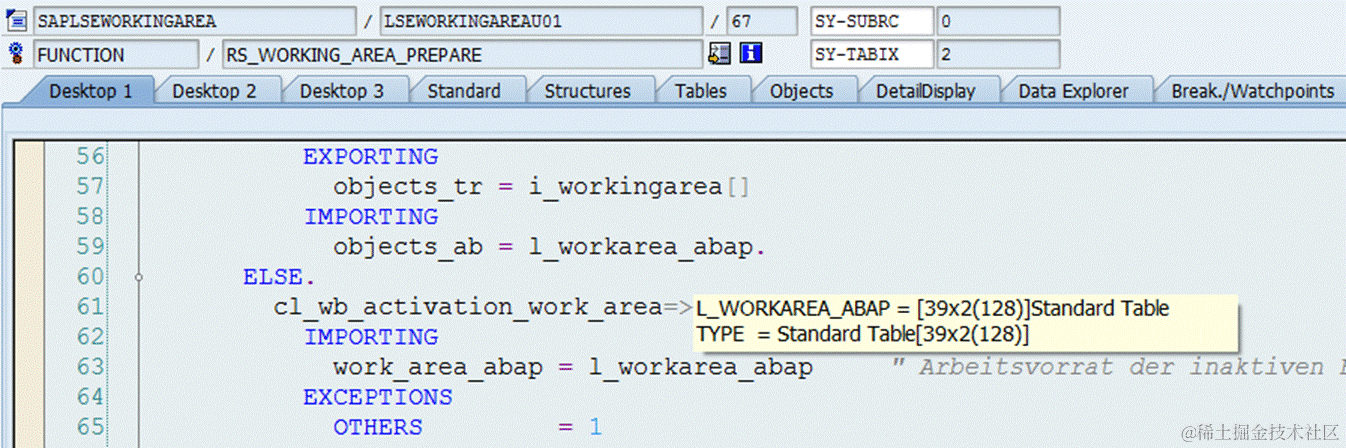Switch to the Desktop 2 tab

tap(214, 91)
